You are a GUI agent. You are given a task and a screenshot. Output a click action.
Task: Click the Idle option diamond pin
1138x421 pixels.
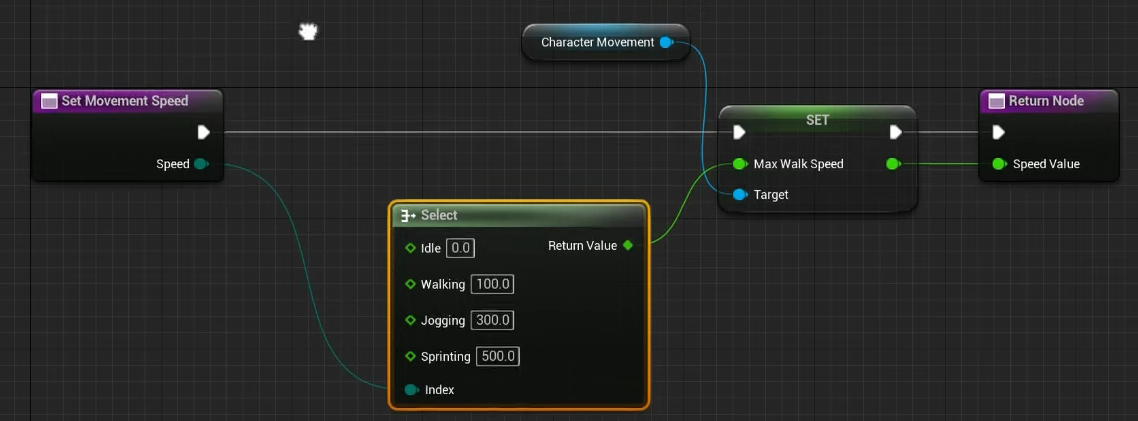pos(410,248)
